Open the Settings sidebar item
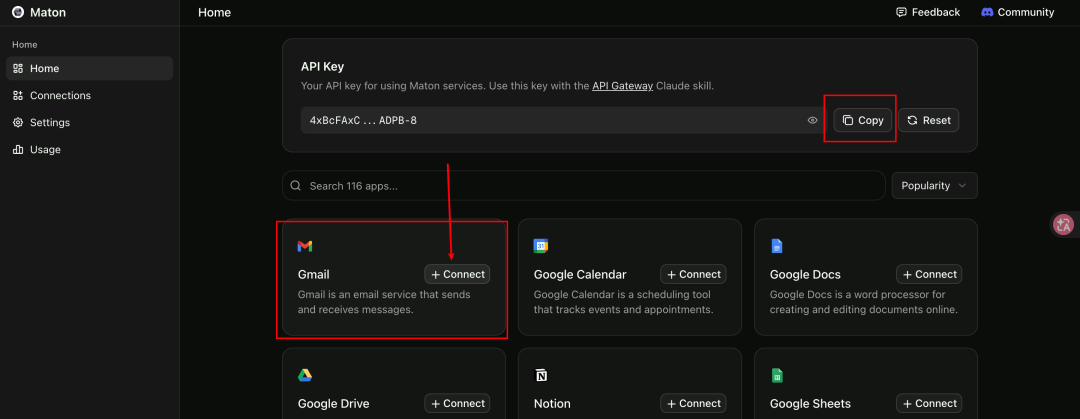This screenshot has width=1080, height=419. pos(90,122)
